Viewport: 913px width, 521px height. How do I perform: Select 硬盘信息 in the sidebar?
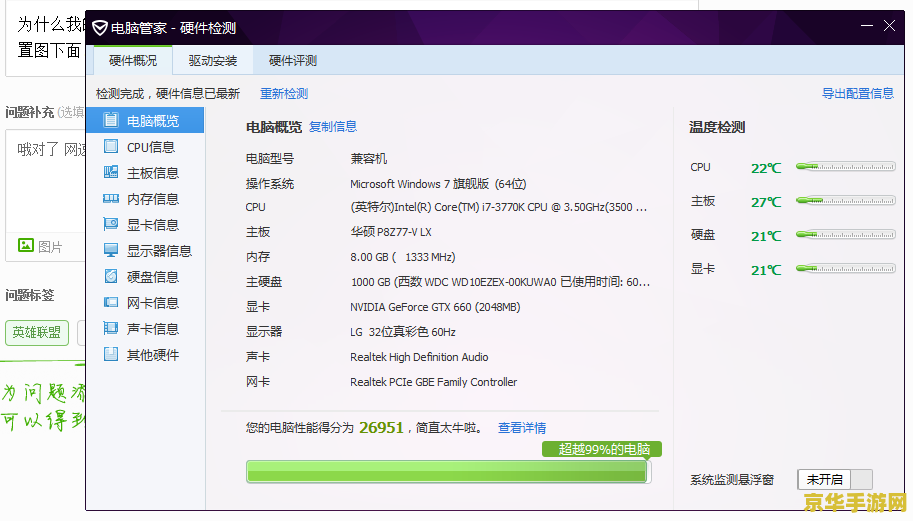pos(146,277)
